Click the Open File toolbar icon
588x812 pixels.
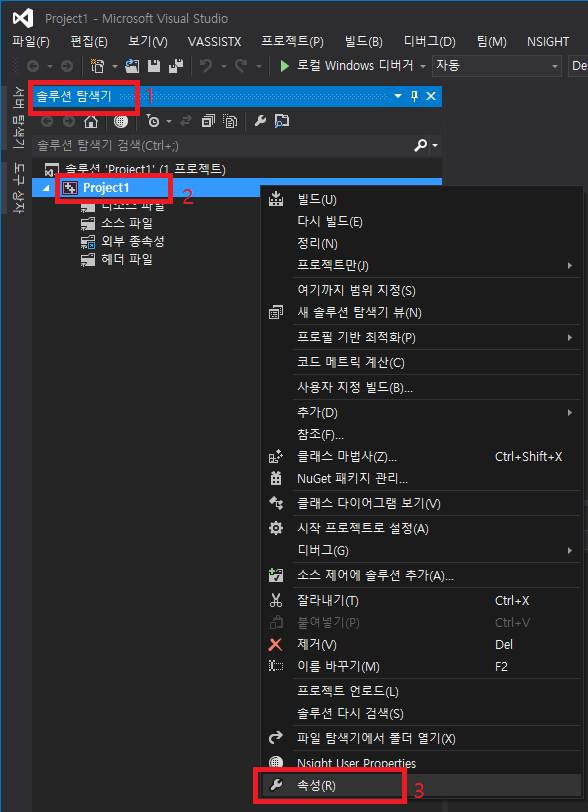point(133,66)
